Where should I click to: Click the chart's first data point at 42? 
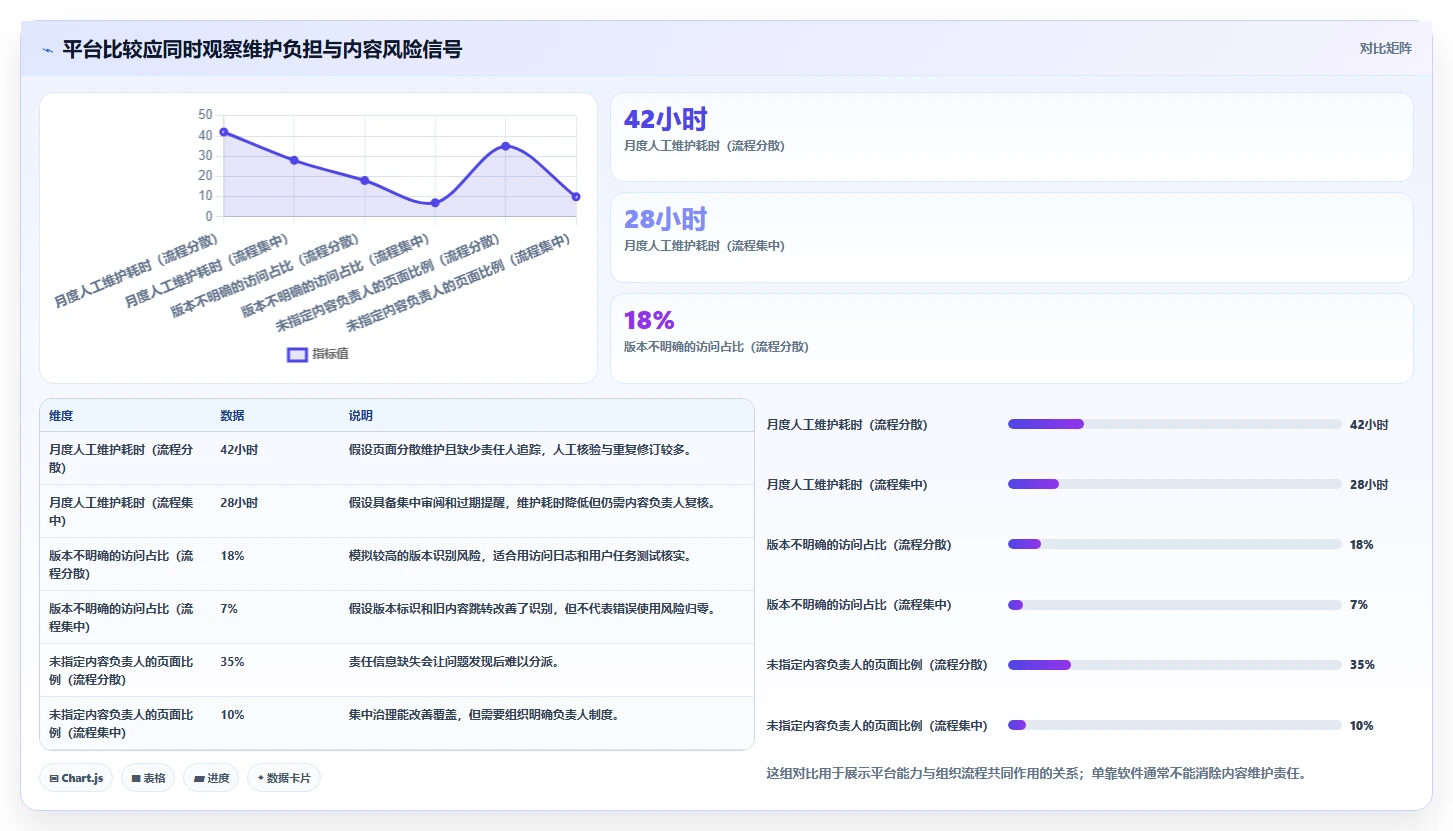pos(224,132)
